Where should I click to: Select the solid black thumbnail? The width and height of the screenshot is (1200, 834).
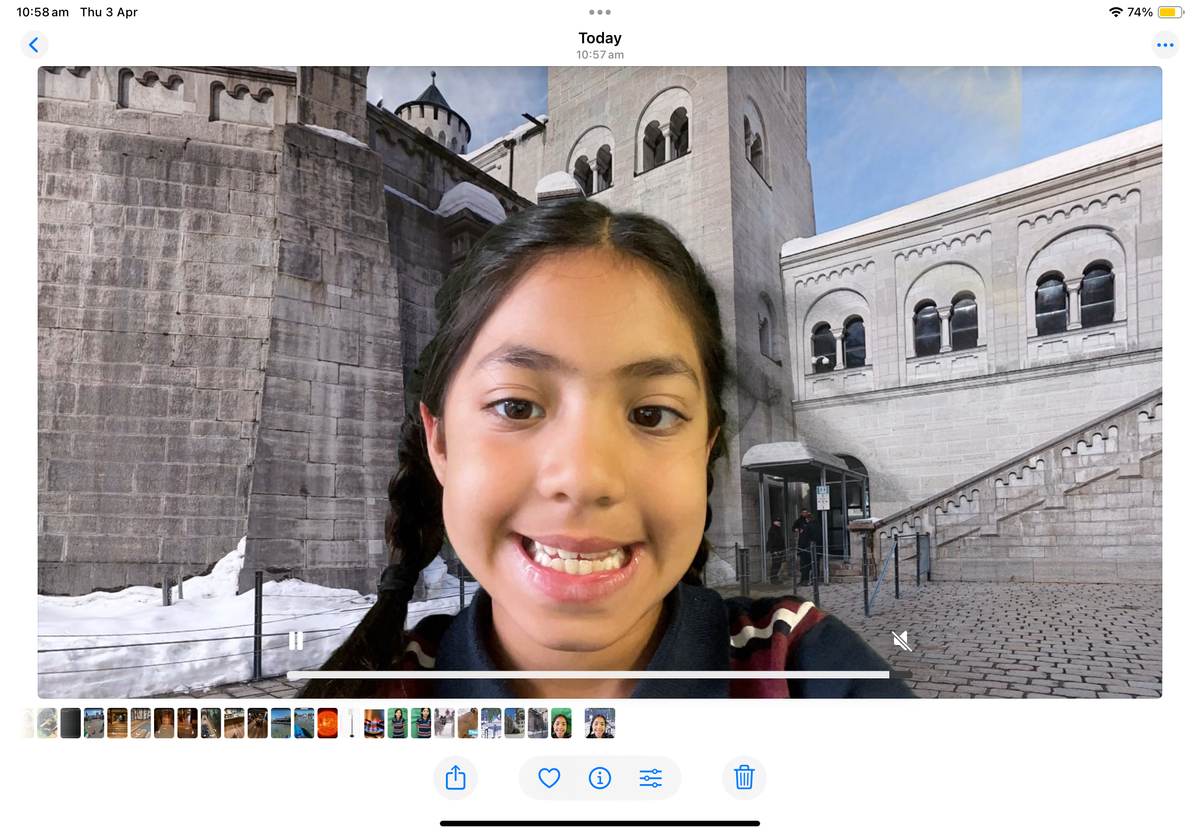(x=70, y=723)
